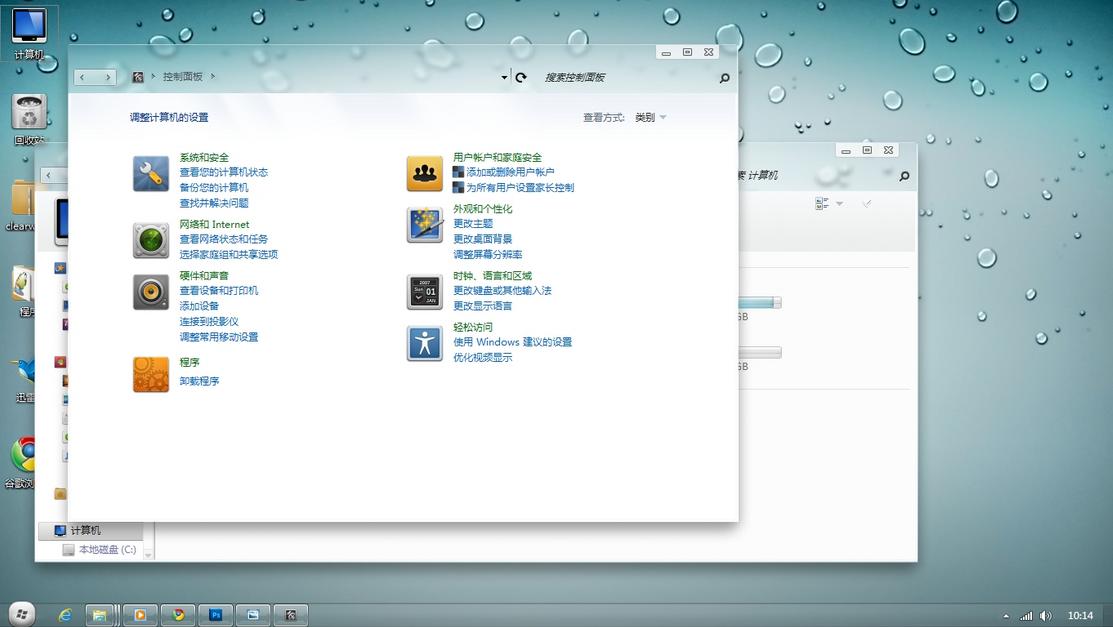Viewport: 1113px width, 627px height.
Task: Select the 硬件和声音 speaker icon
Action: [x=150, y=291]
